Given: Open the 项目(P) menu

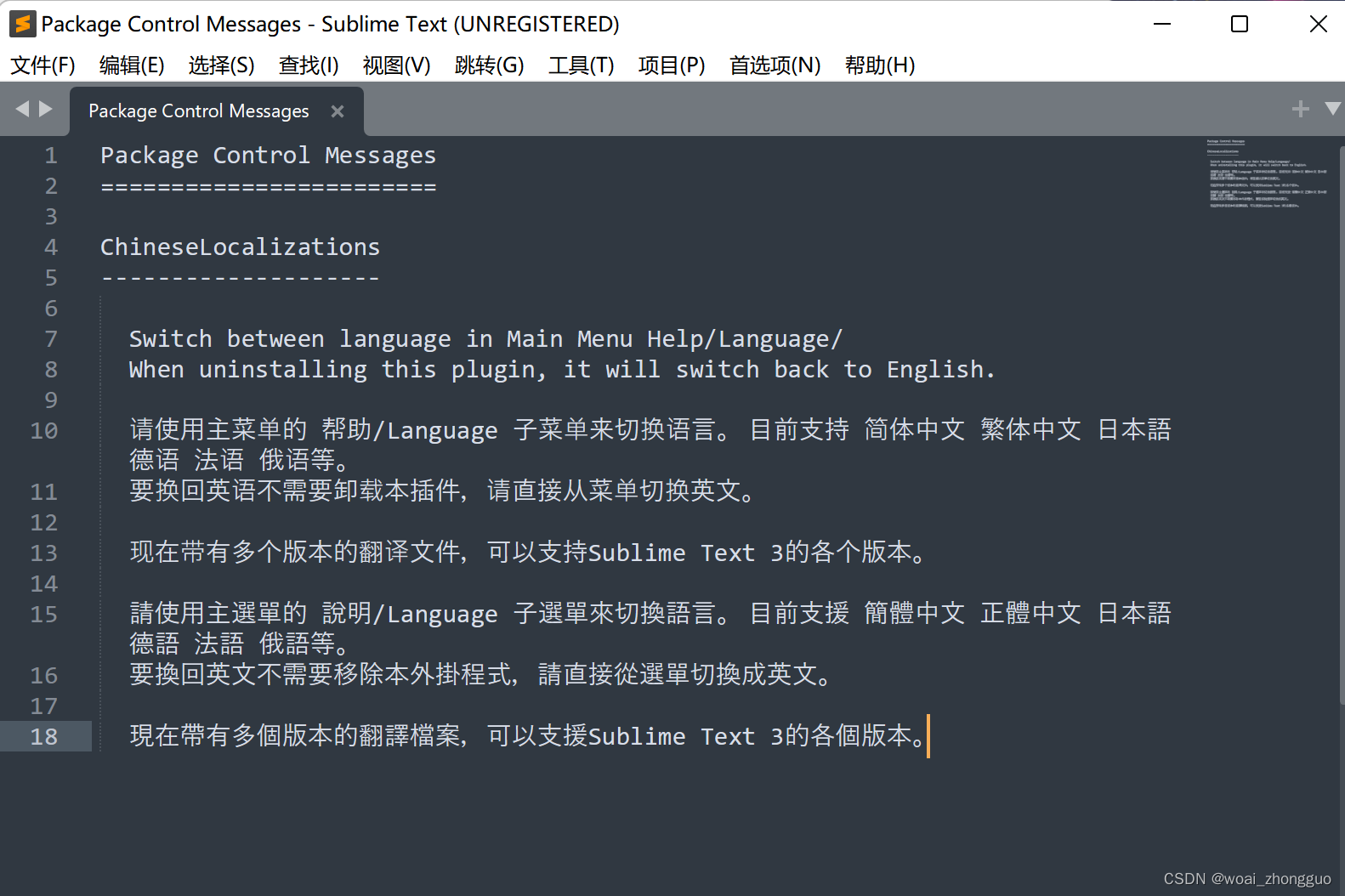Looking at the screenshot, I should point(672,65).
